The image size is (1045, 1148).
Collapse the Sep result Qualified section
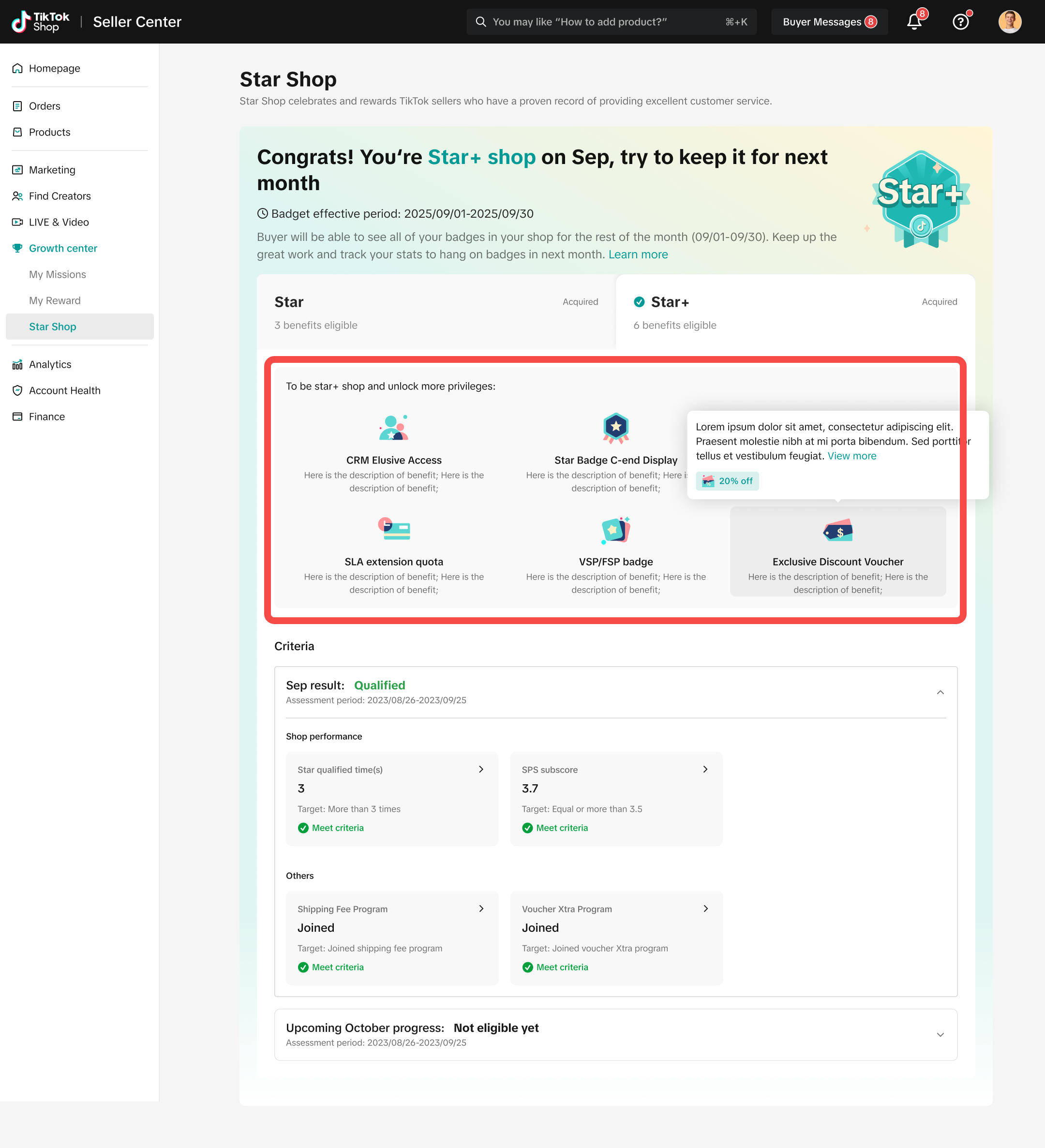point(940,692)
